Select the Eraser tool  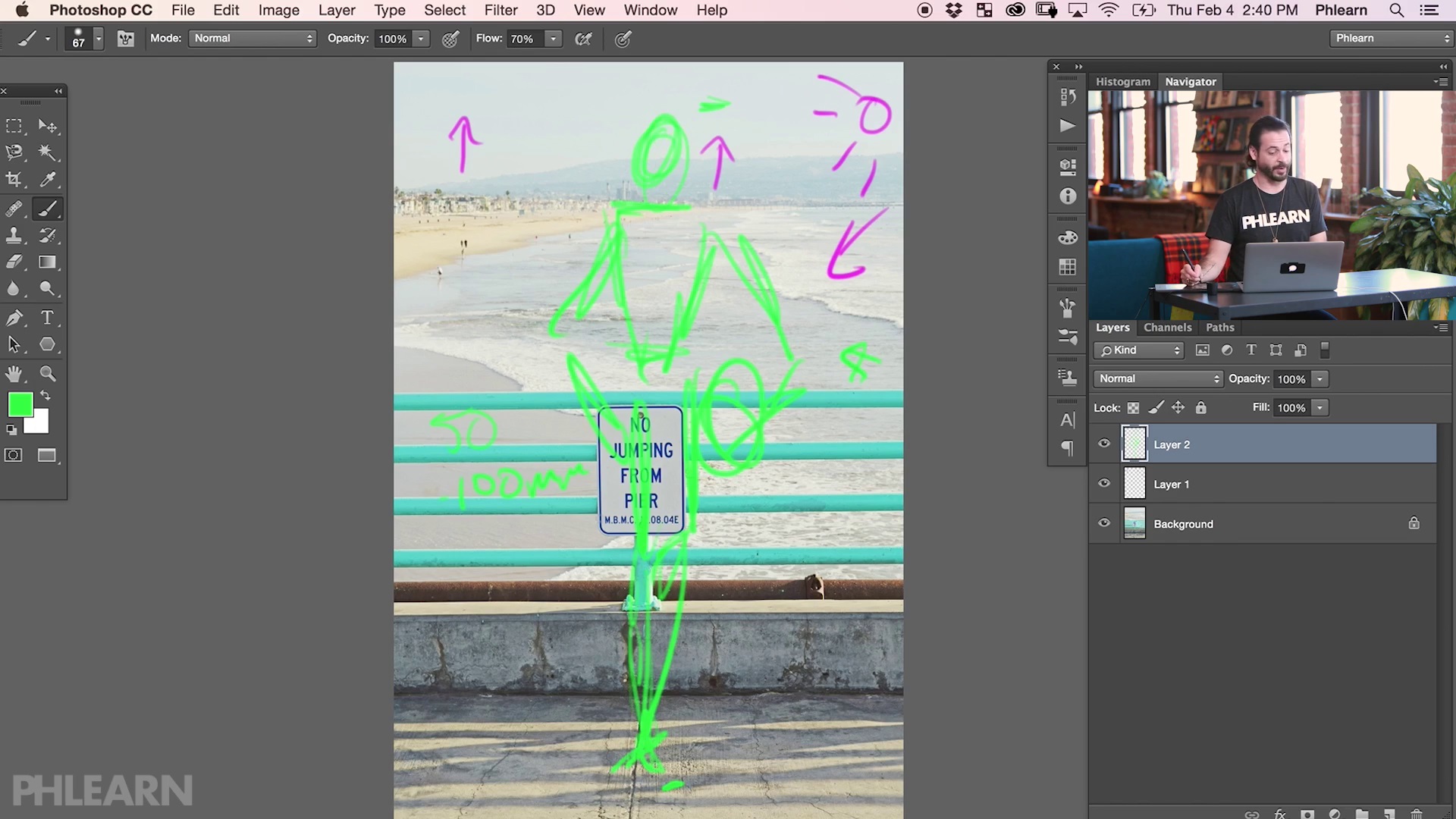14,262
